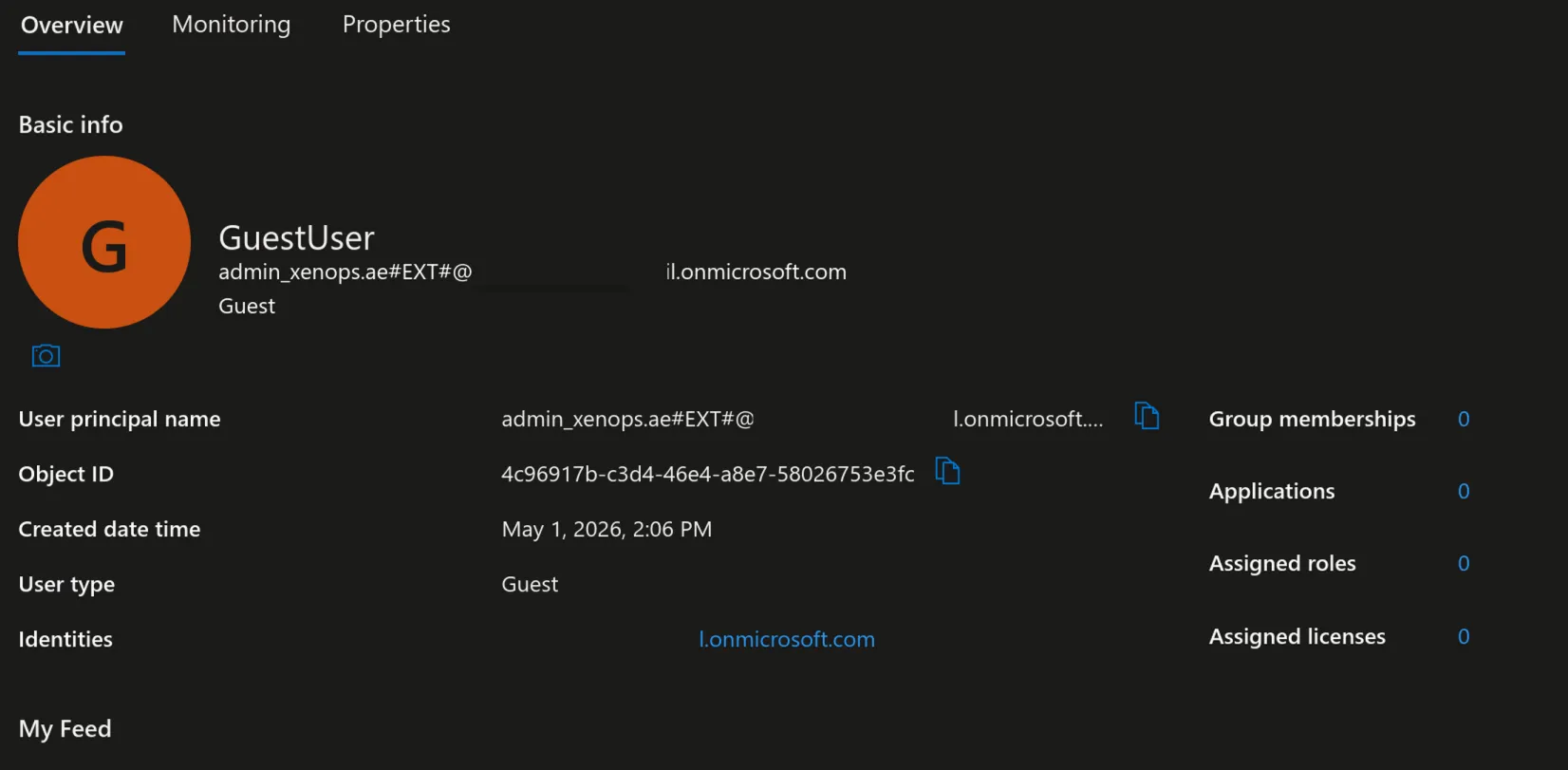Open the Group memberships count link
The image size is (1568, 770).
point(1464,419)
